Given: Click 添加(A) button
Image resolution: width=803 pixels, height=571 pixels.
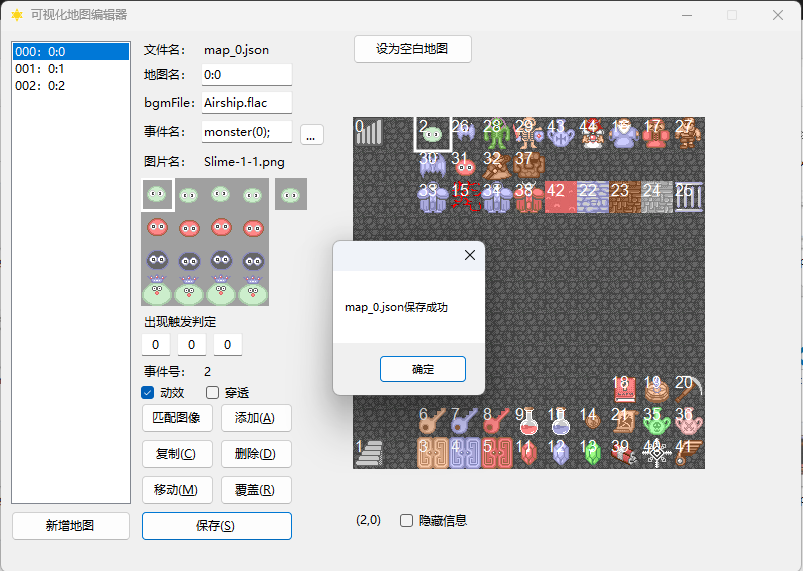Looking at the screenshot, I should pyautogui.click(x=256, y=418).
